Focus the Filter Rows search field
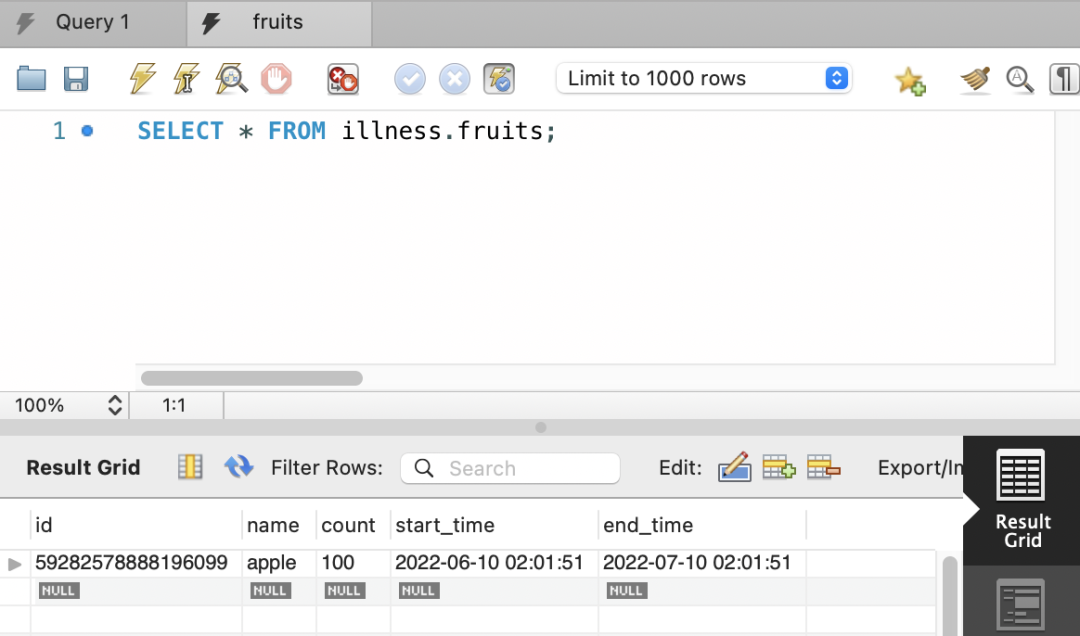 click(x=510, y=469)
